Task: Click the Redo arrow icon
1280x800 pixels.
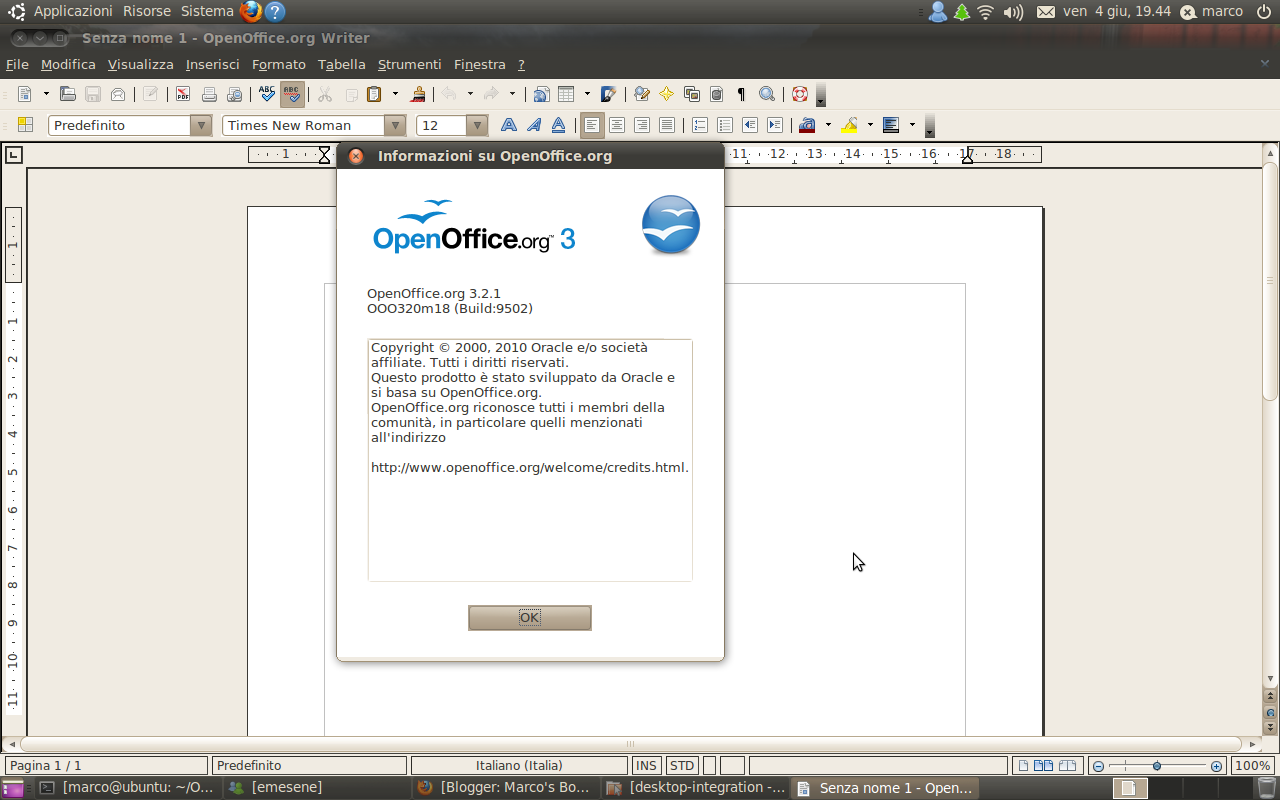Action: 491,94
